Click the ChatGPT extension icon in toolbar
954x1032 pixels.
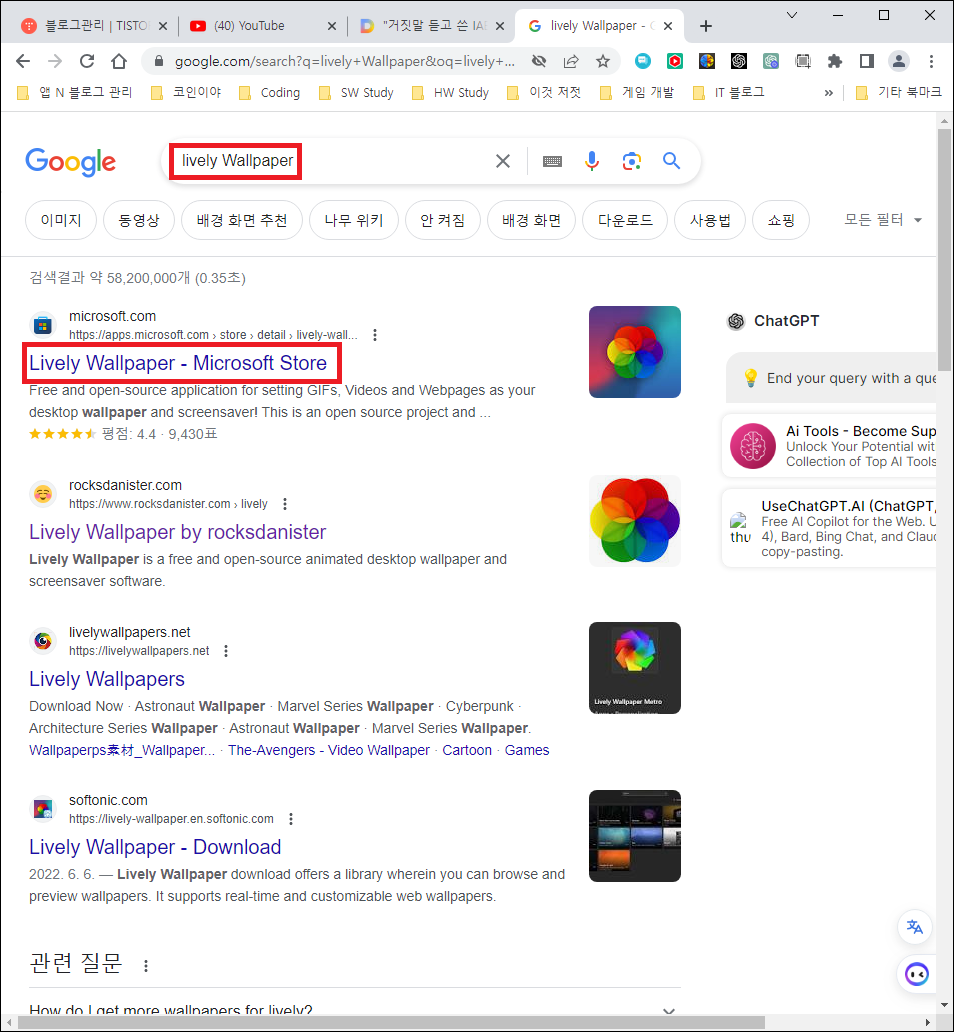[739, 61]
